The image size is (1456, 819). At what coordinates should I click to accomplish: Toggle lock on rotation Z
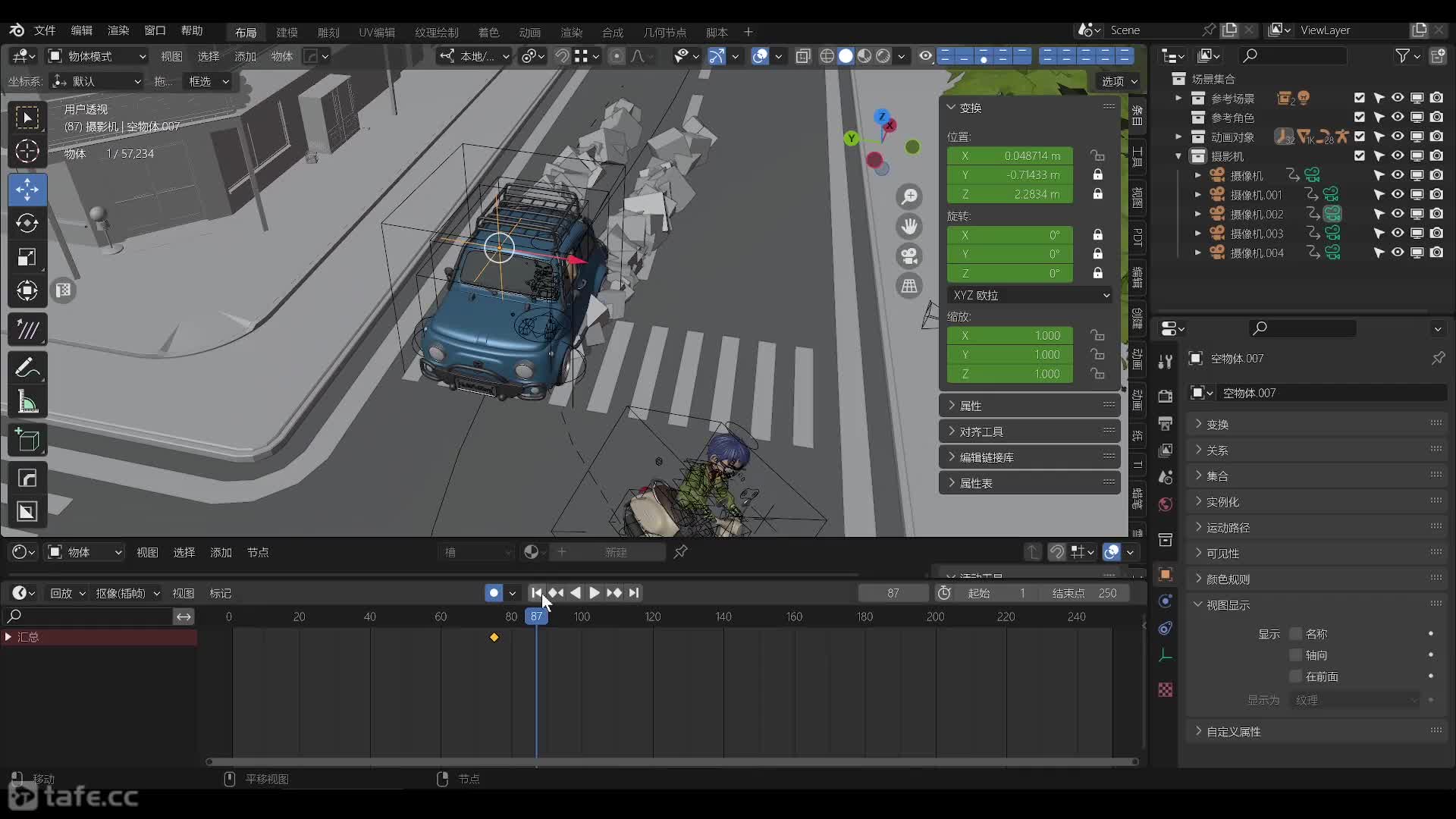1097,273
